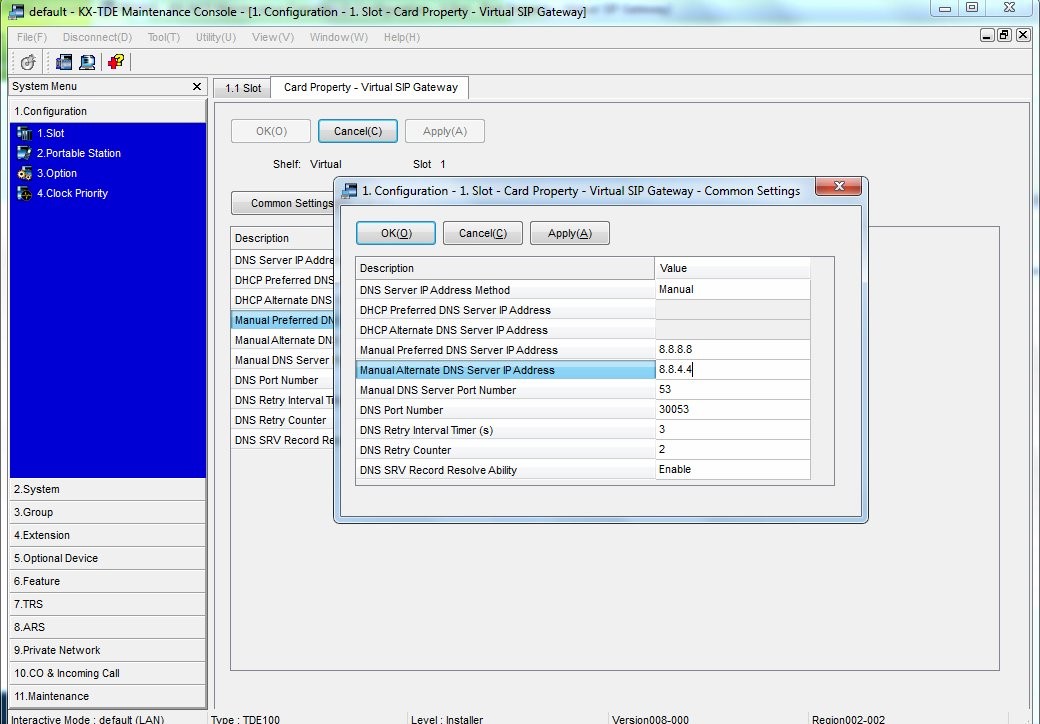Click the 4.Clock Priority icon
The width and height of the screenshot is (1040, 724).
[x=25, y=194]
